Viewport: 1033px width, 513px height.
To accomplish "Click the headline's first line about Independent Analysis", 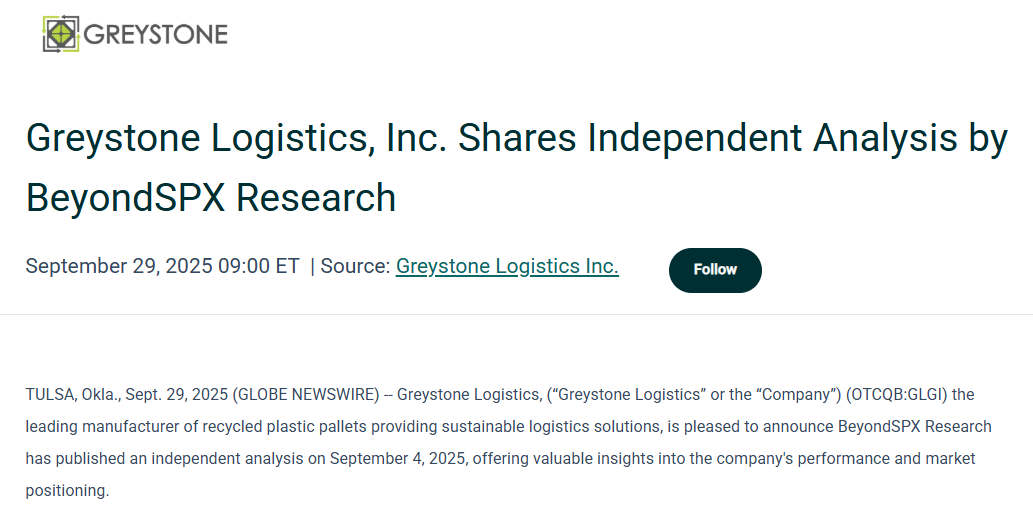I will point(516,138).
